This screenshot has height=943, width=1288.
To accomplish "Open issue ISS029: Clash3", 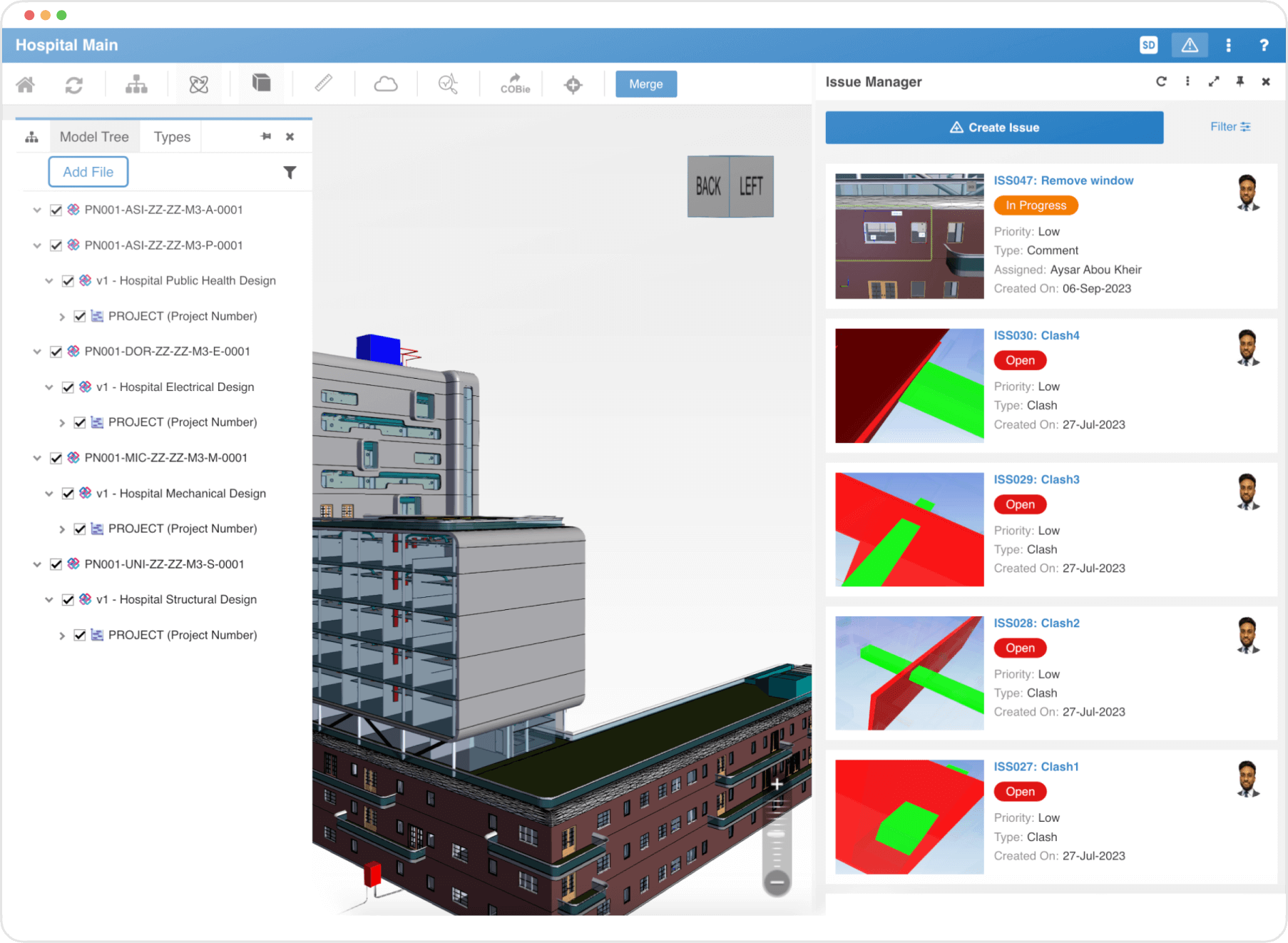I will click(1036, 479).
